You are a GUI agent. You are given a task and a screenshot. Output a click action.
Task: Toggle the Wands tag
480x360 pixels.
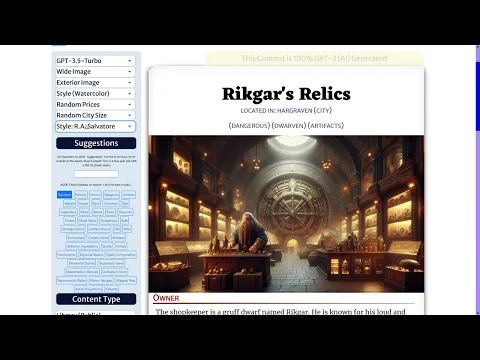click(x=69, y=203)
